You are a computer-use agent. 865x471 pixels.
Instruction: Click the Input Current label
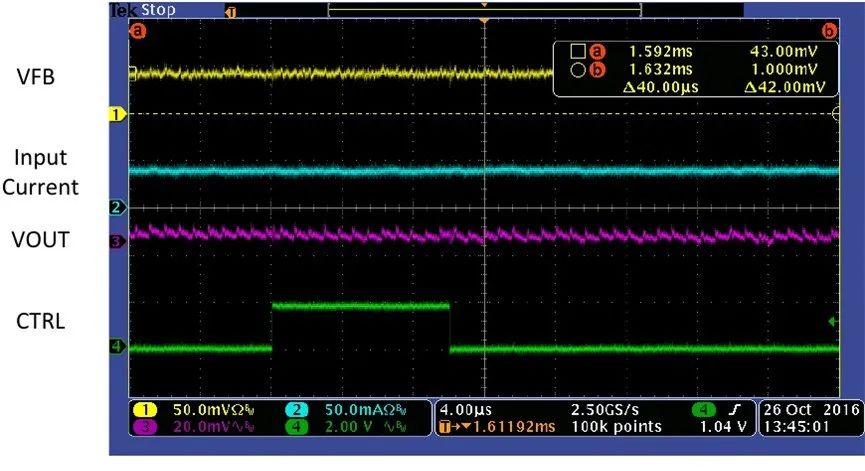40,172
